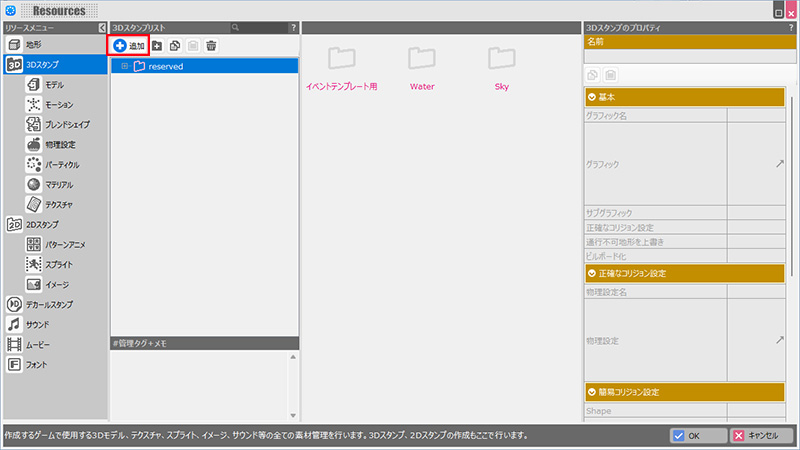800x450 pixels.
Task: Click the search field in 3Dスタンプリスト header
Action: 259,28
